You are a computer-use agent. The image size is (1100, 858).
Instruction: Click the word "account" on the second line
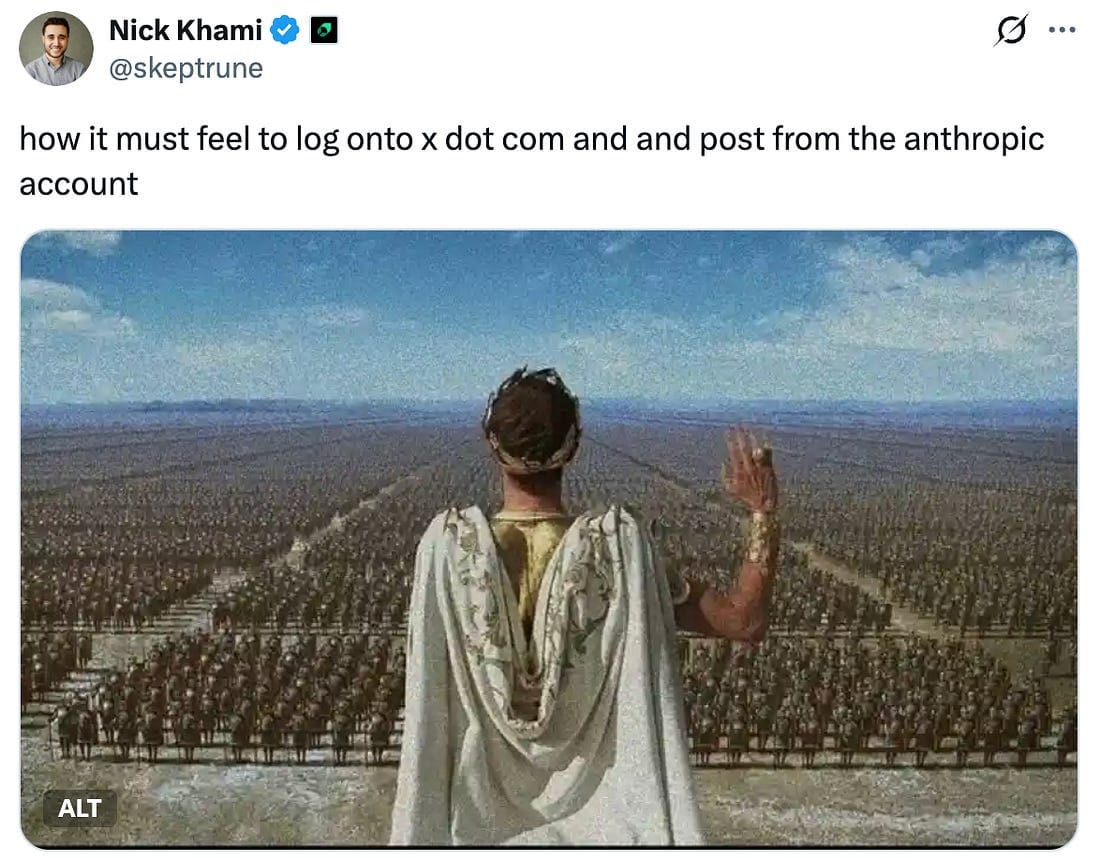[x=79, y=185]
